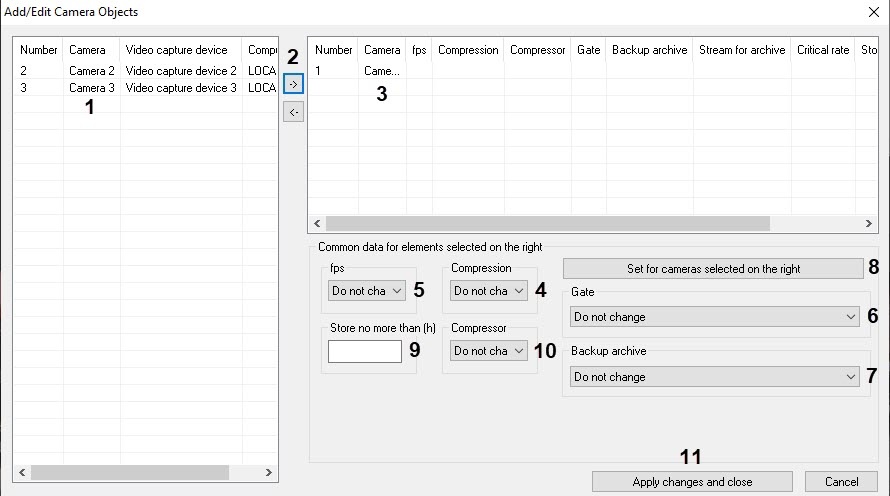Select Camera 2 row in left list
Viewport: 890px width, 496px height.
click(92, 71)
